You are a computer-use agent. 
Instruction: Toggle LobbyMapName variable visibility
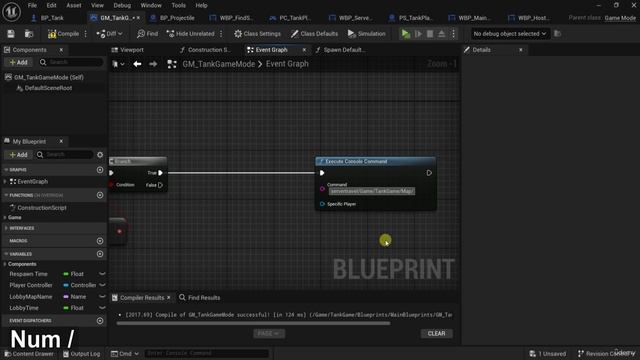click(x=102, y=297)
